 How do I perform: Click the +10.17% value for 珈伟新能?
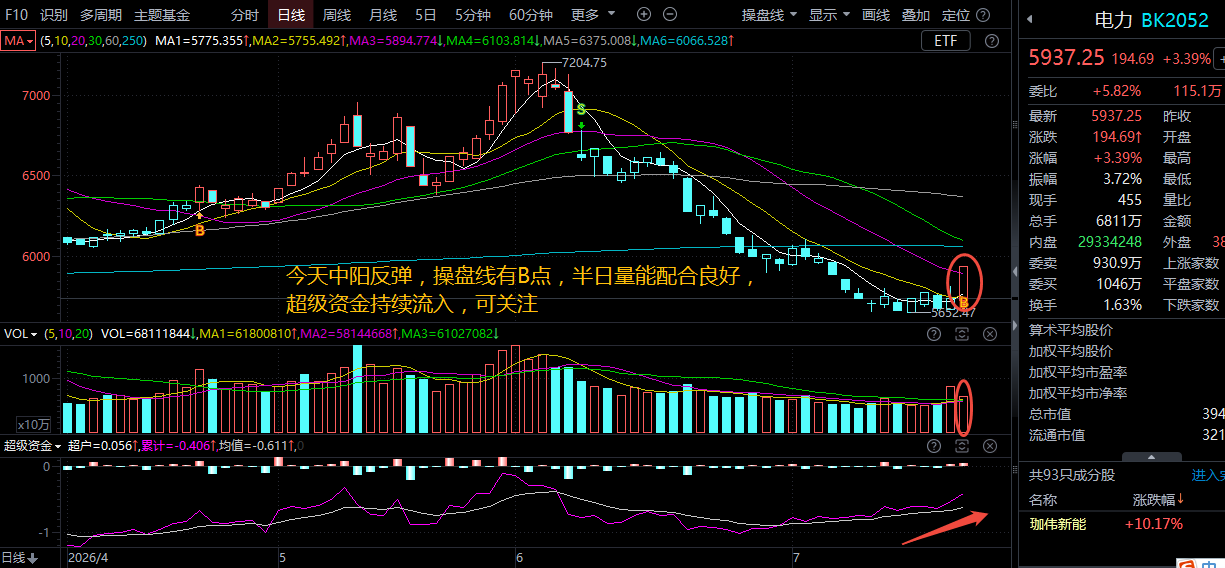pyautogui.click(x=1153, y=523)
